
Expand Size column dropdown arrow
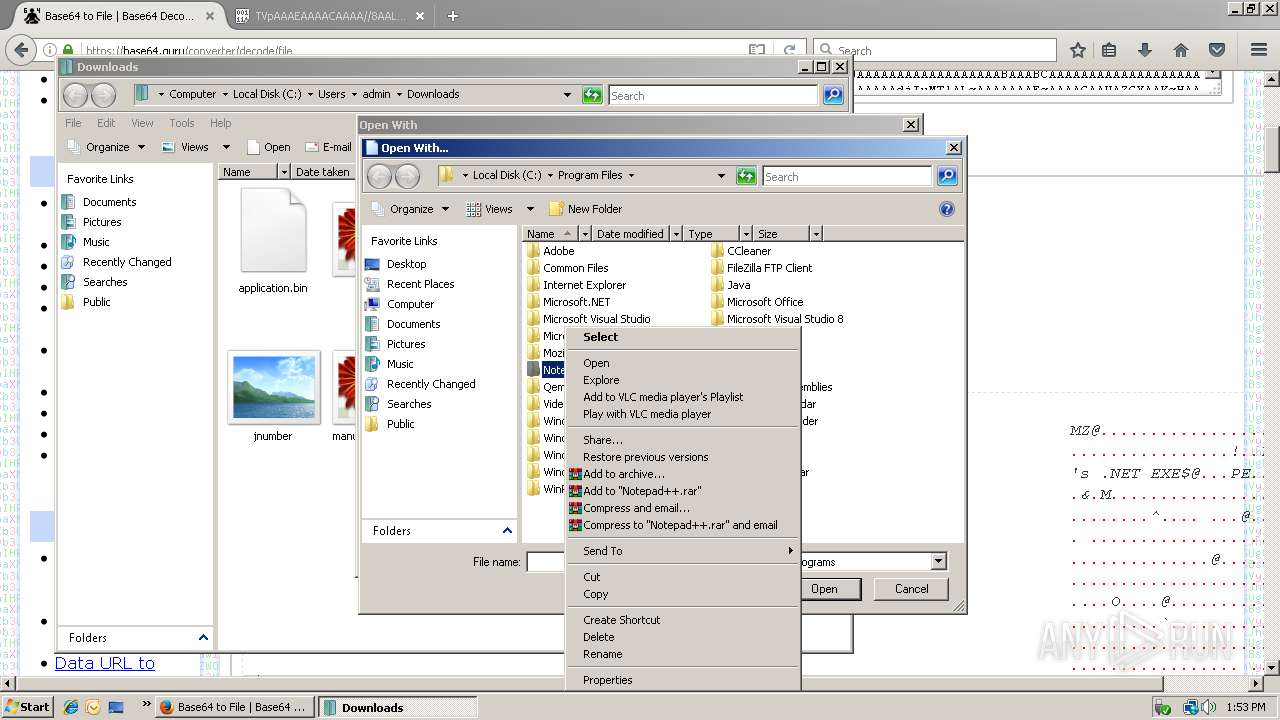816,234
